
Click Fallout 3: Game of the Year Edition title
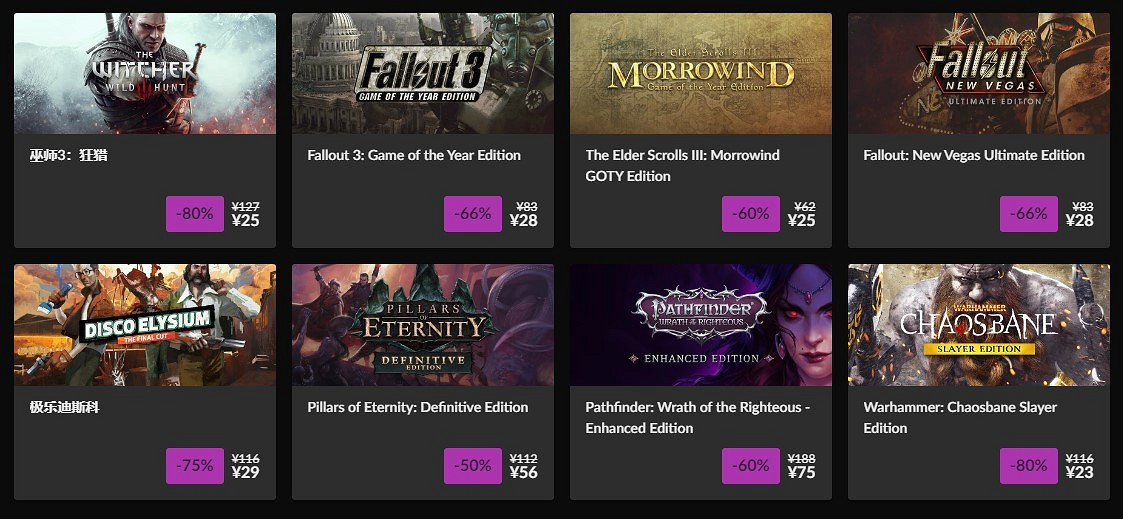tap(414, 155)
